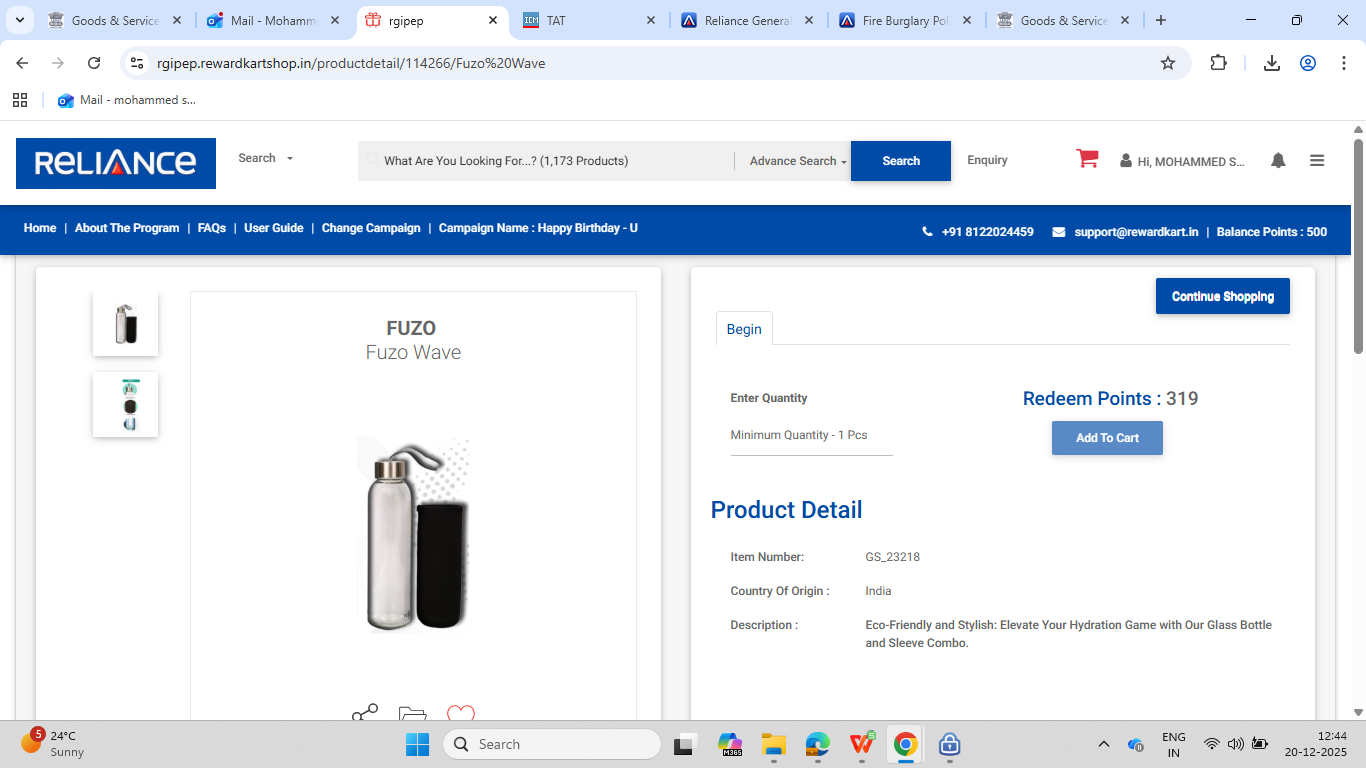1366x768 pixels.
Task: Open User Guide link
Action: tap(274, 228)
